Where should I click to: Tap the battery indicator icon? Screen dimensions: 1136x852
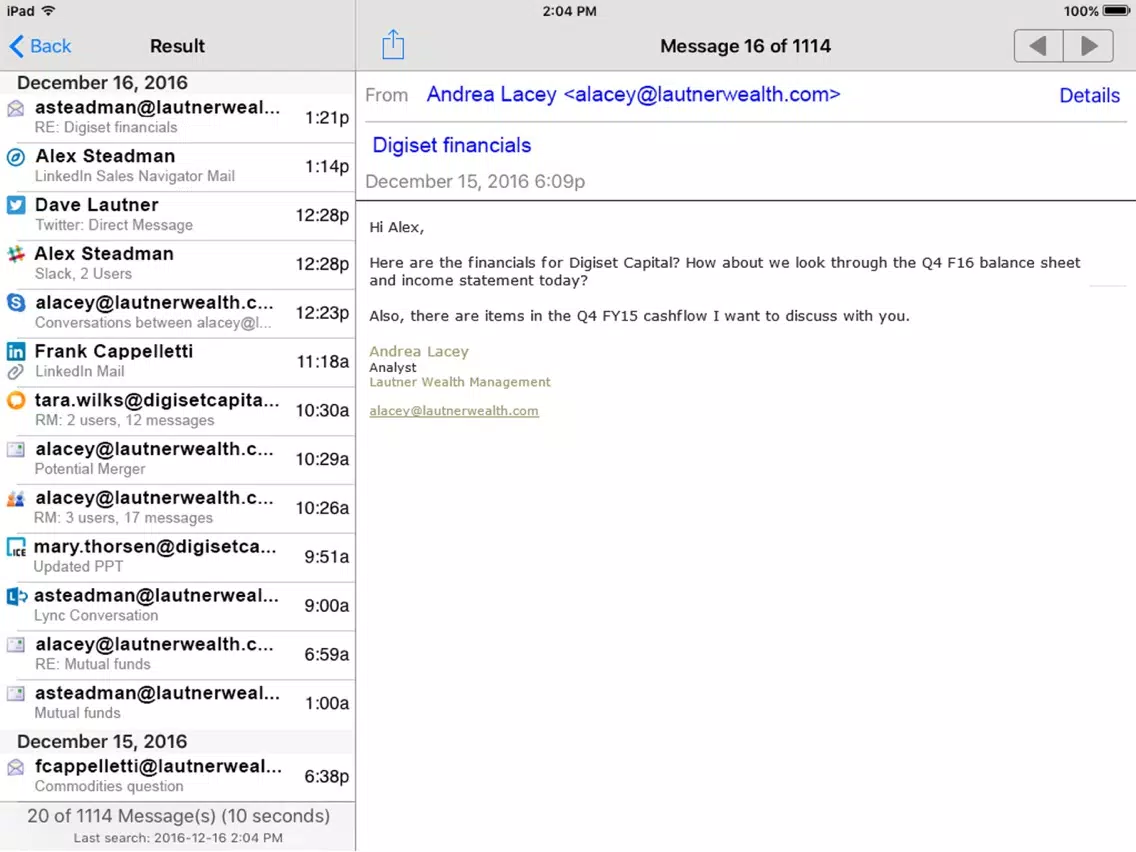point(1116,11)
